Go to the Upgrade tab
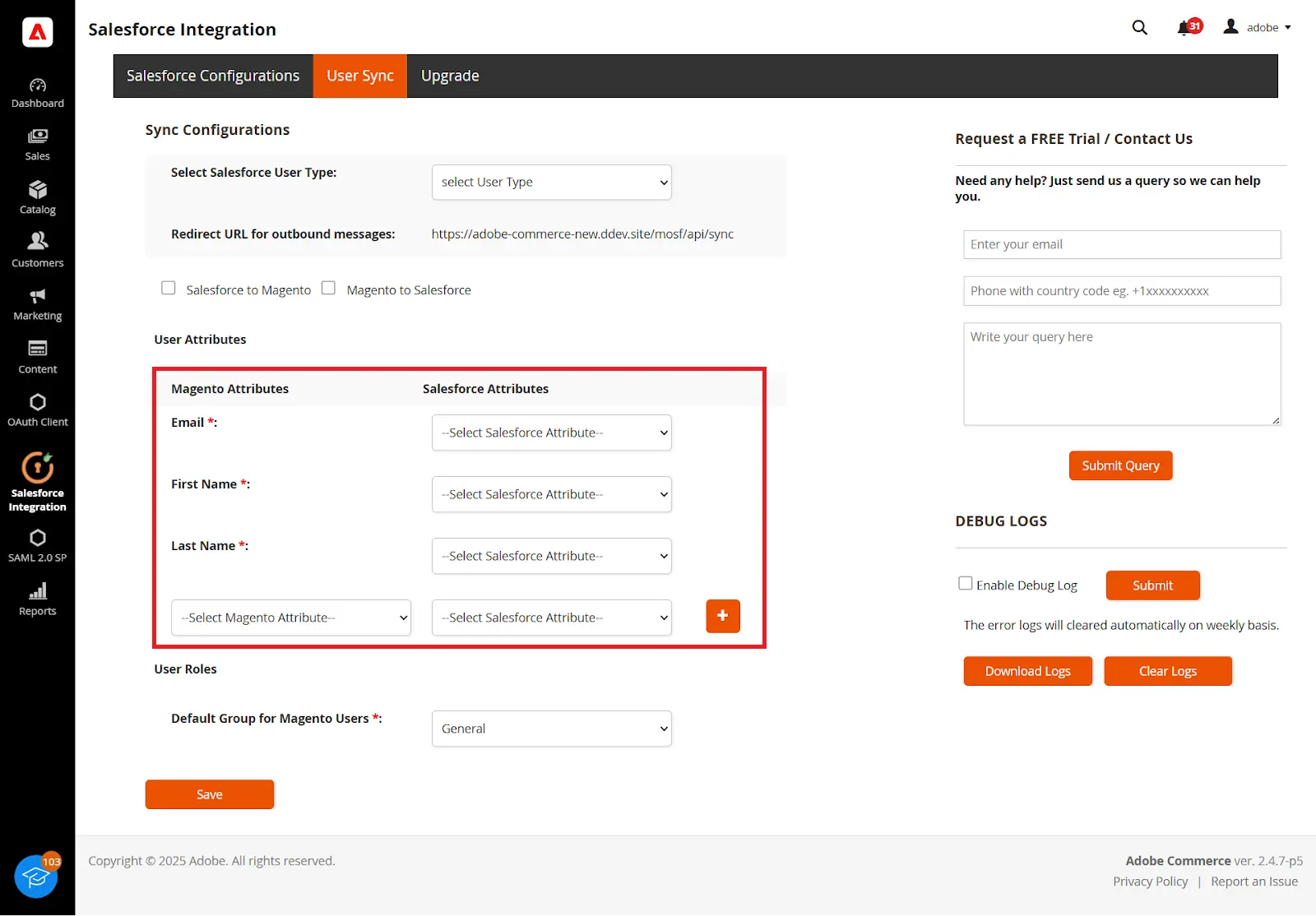1316x916 pixels. (x=450, y=76)
